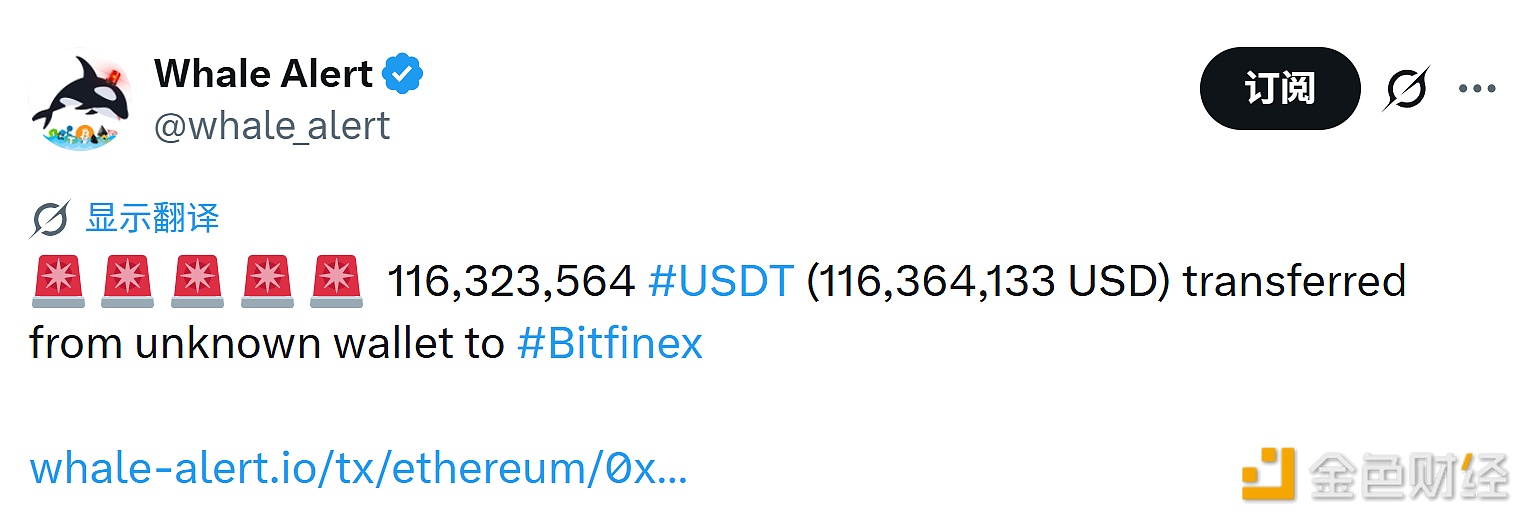Click the Whale Alert display name
This screenshot has width=1522, height=514.
263,74
